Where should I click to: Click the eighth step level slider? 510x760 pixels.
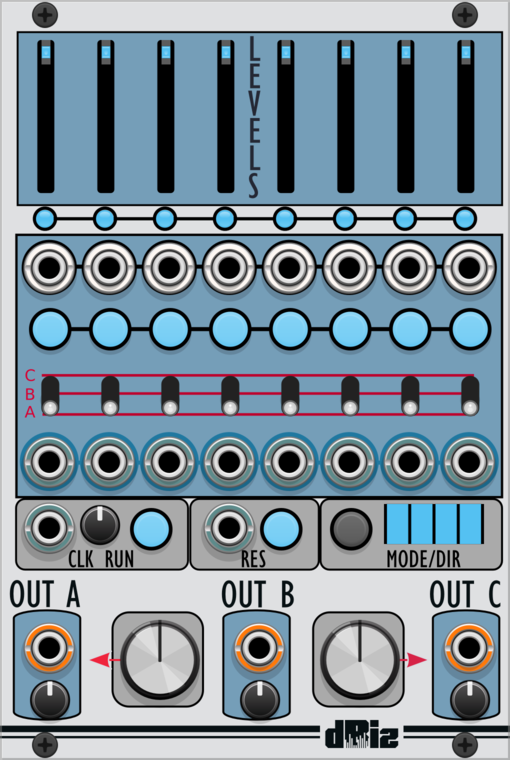click(466, 117)
